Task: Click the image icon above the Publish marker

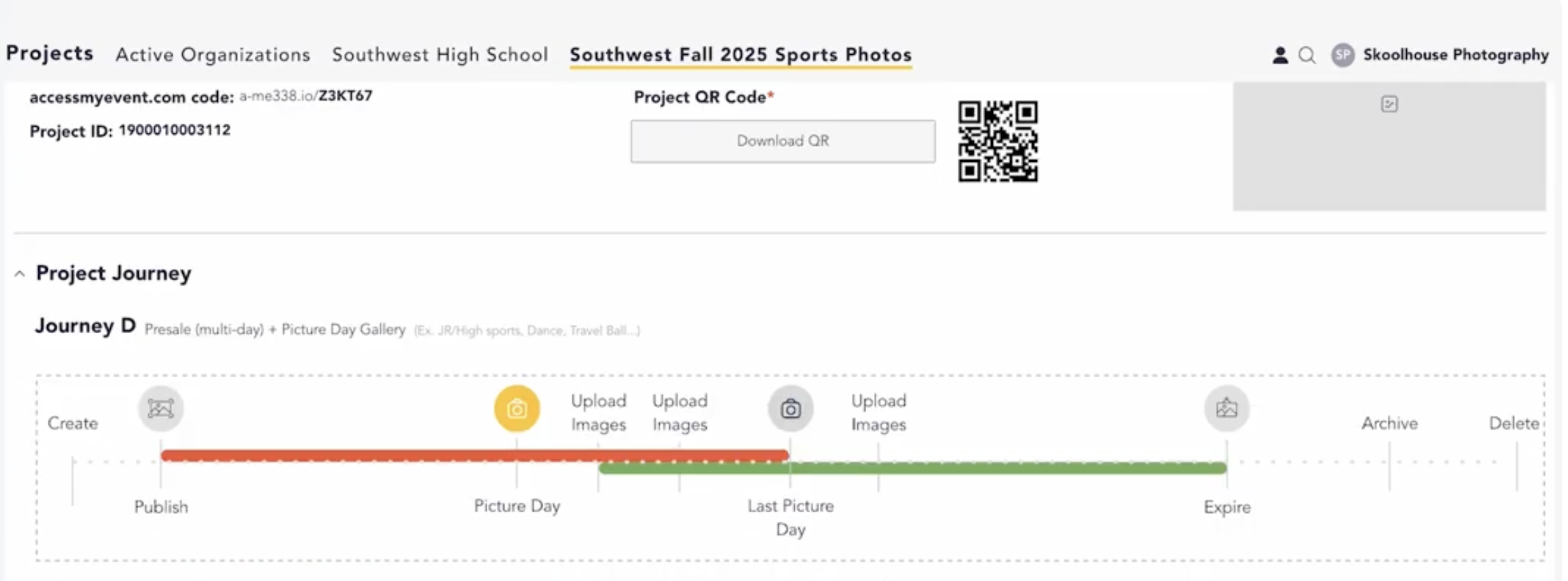Action: click(161, 408)
